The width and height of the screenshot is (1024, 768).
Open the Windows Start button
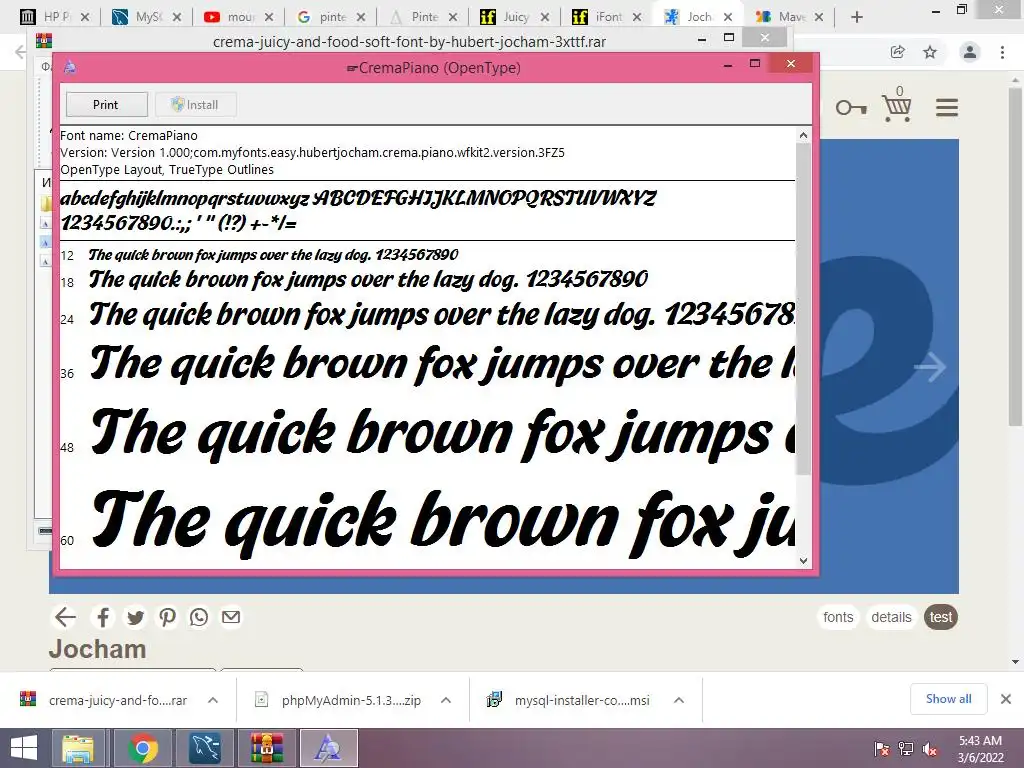click(24, 748)
